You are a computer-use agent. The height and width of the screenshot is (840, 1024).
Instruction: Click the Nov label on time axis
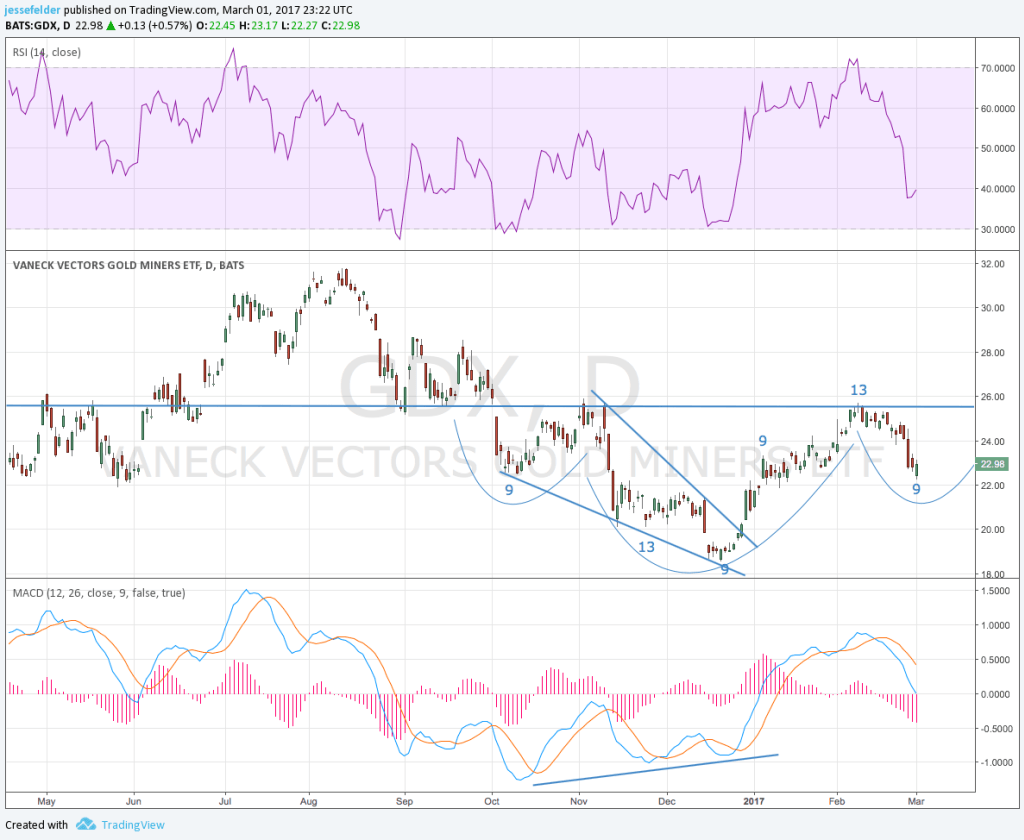point(578,801)
